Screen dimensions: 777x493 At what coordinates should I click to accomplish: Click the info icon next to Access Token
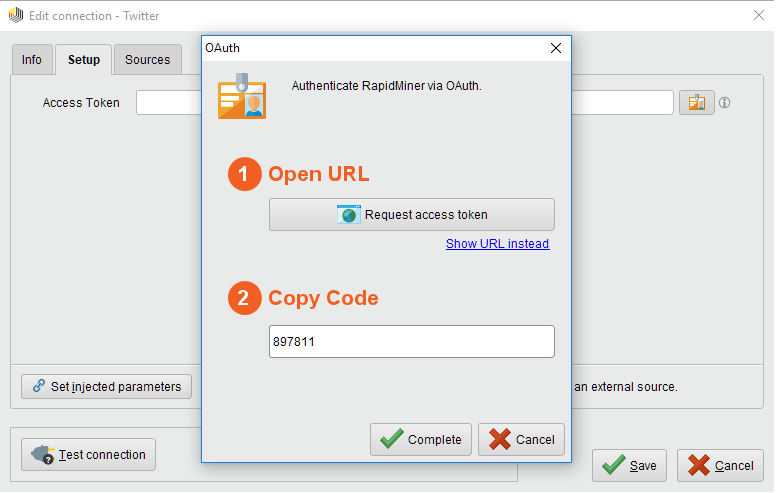point(725,103)
